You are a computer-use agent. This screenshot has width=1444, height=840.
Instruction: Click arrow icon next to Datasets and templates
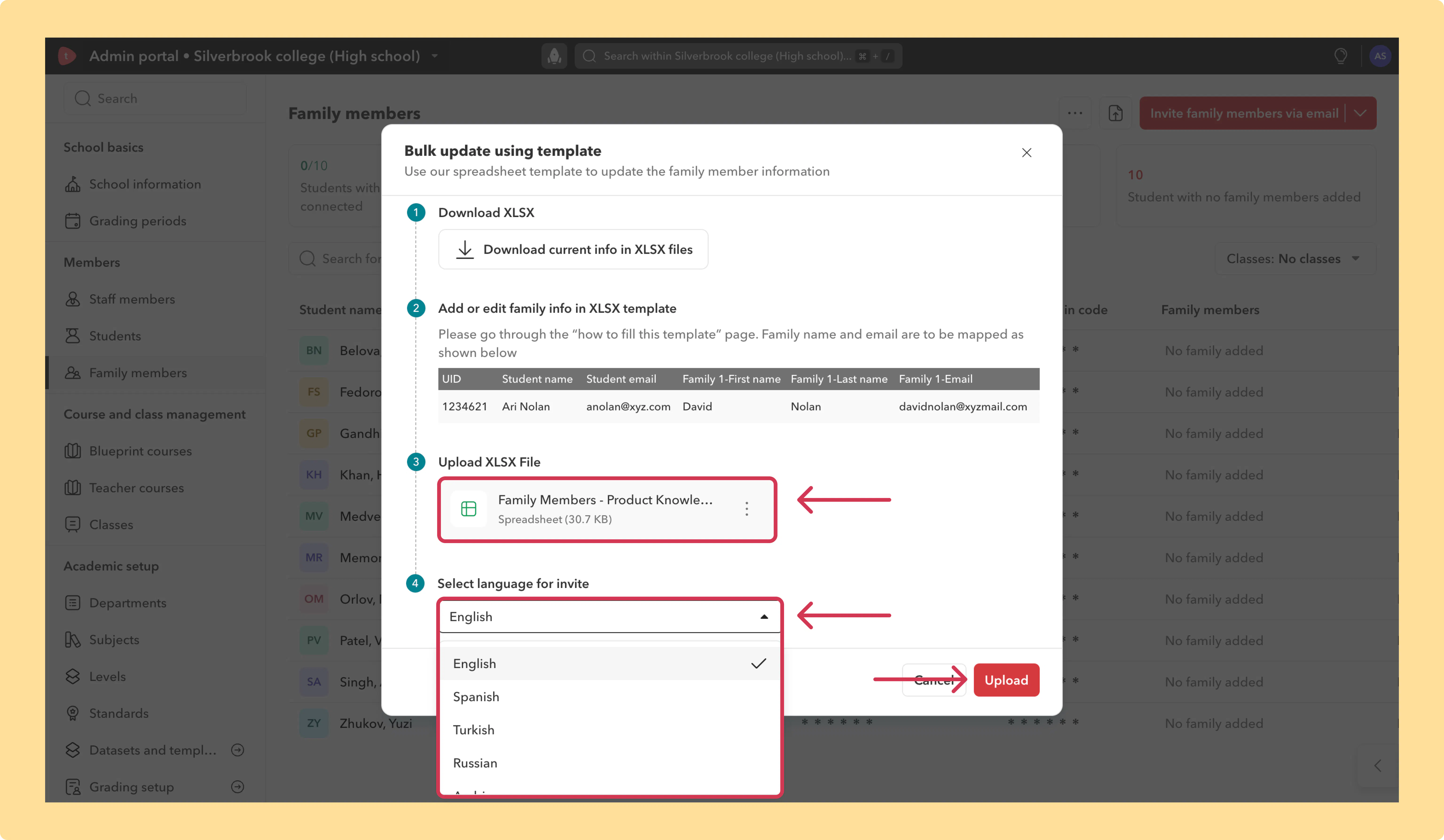point(237,750)
